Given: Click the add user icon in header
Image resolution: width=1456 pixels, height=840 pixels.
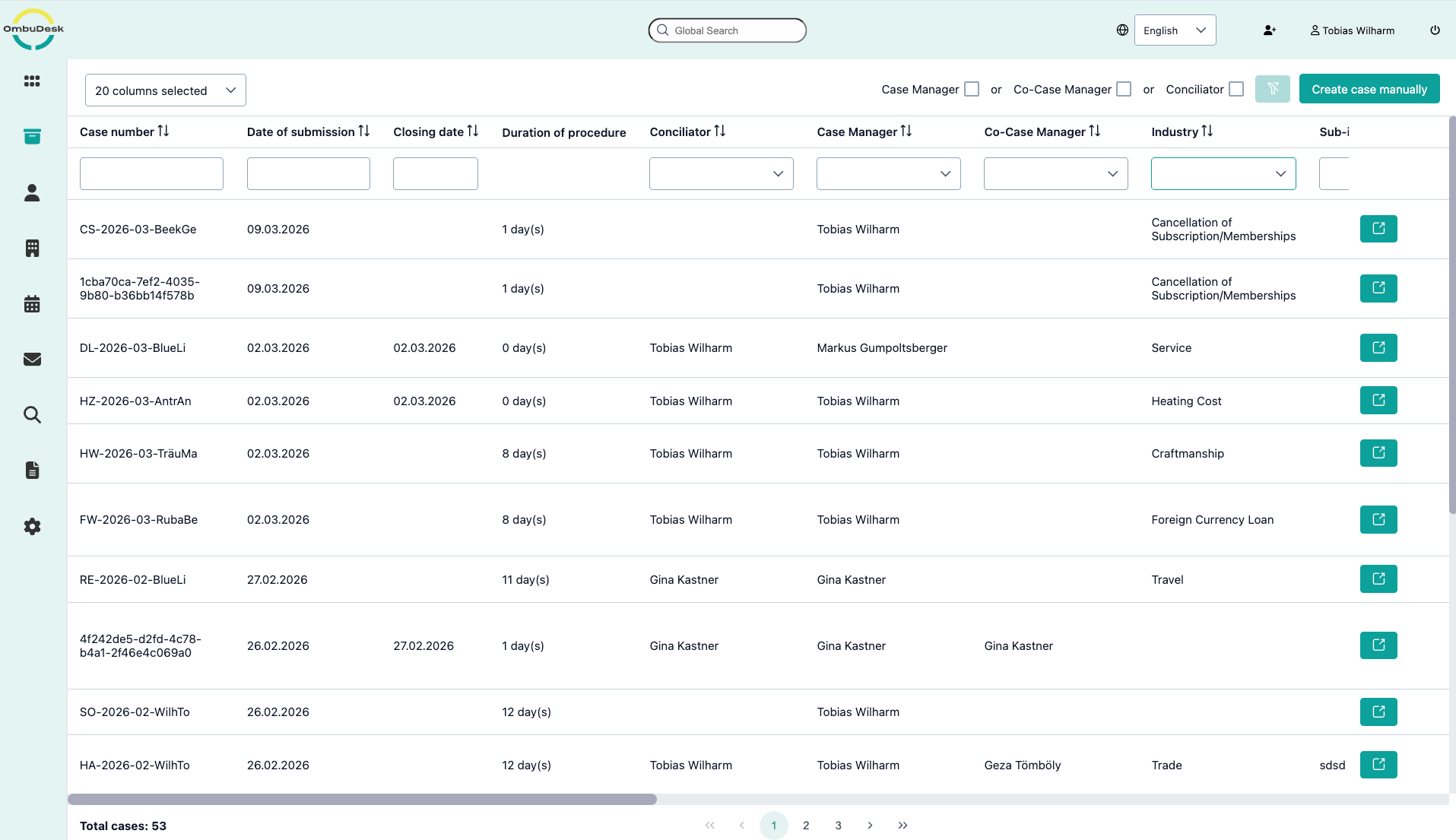Looking at the screenshot, I should pyautogui.click(x=1269, y=30).
